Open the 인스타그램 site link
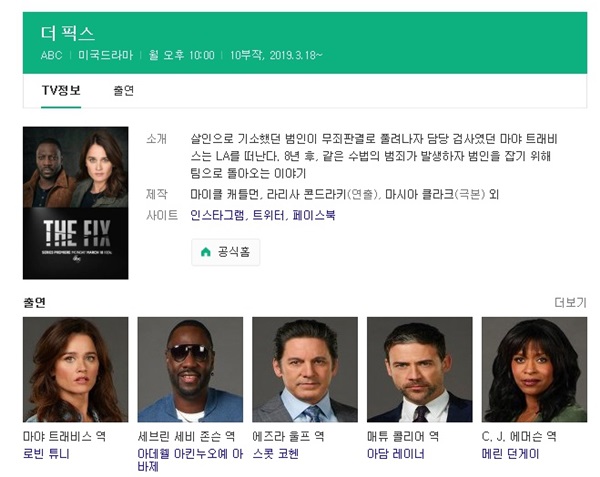Viewport: 600px width, 477px height. 217,215
